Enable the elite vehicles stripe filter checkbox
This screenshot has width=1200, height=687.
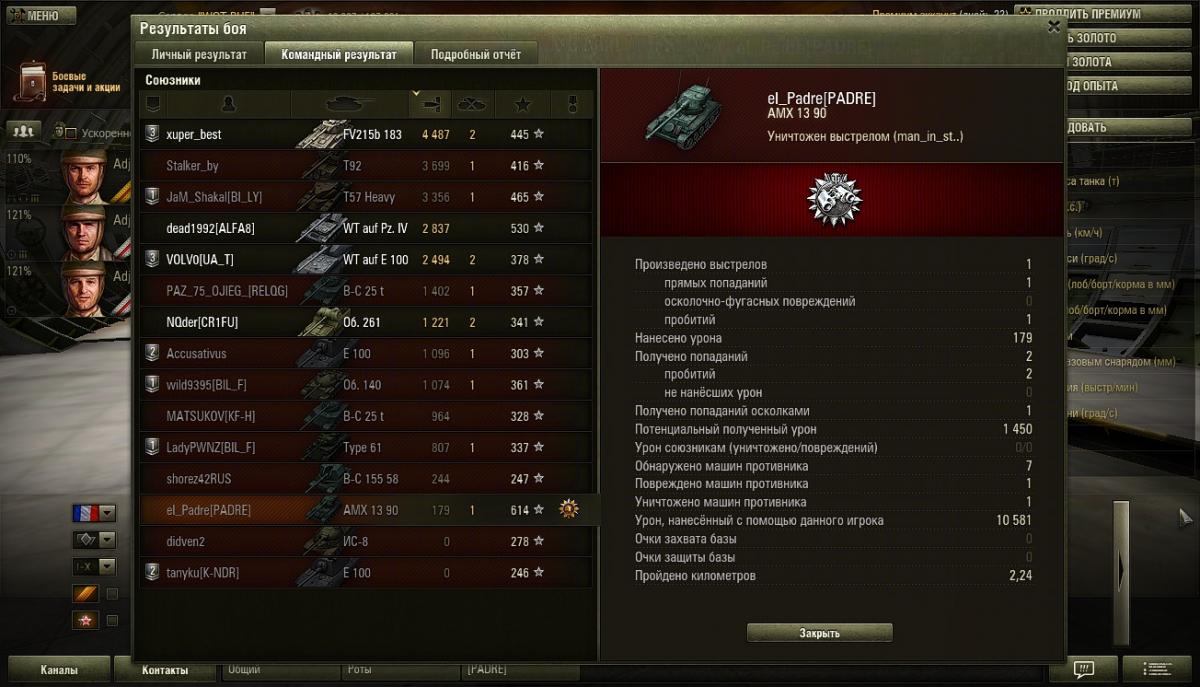click(112, 594)
